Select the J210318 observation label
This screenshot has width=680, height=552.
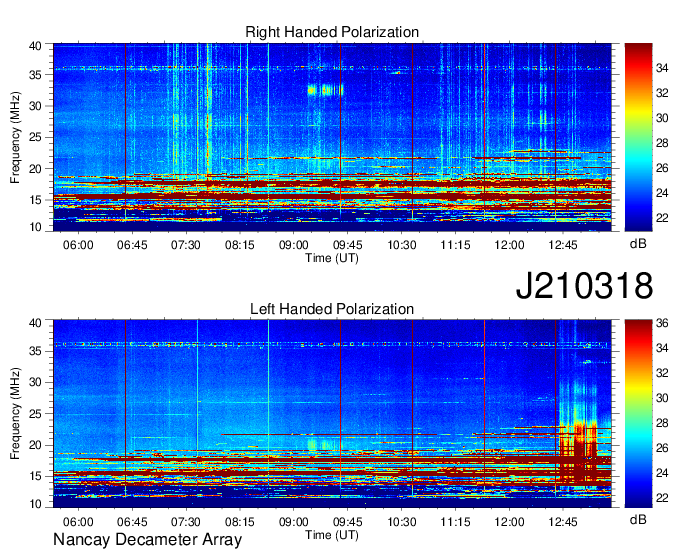click(x=584, y=285)
